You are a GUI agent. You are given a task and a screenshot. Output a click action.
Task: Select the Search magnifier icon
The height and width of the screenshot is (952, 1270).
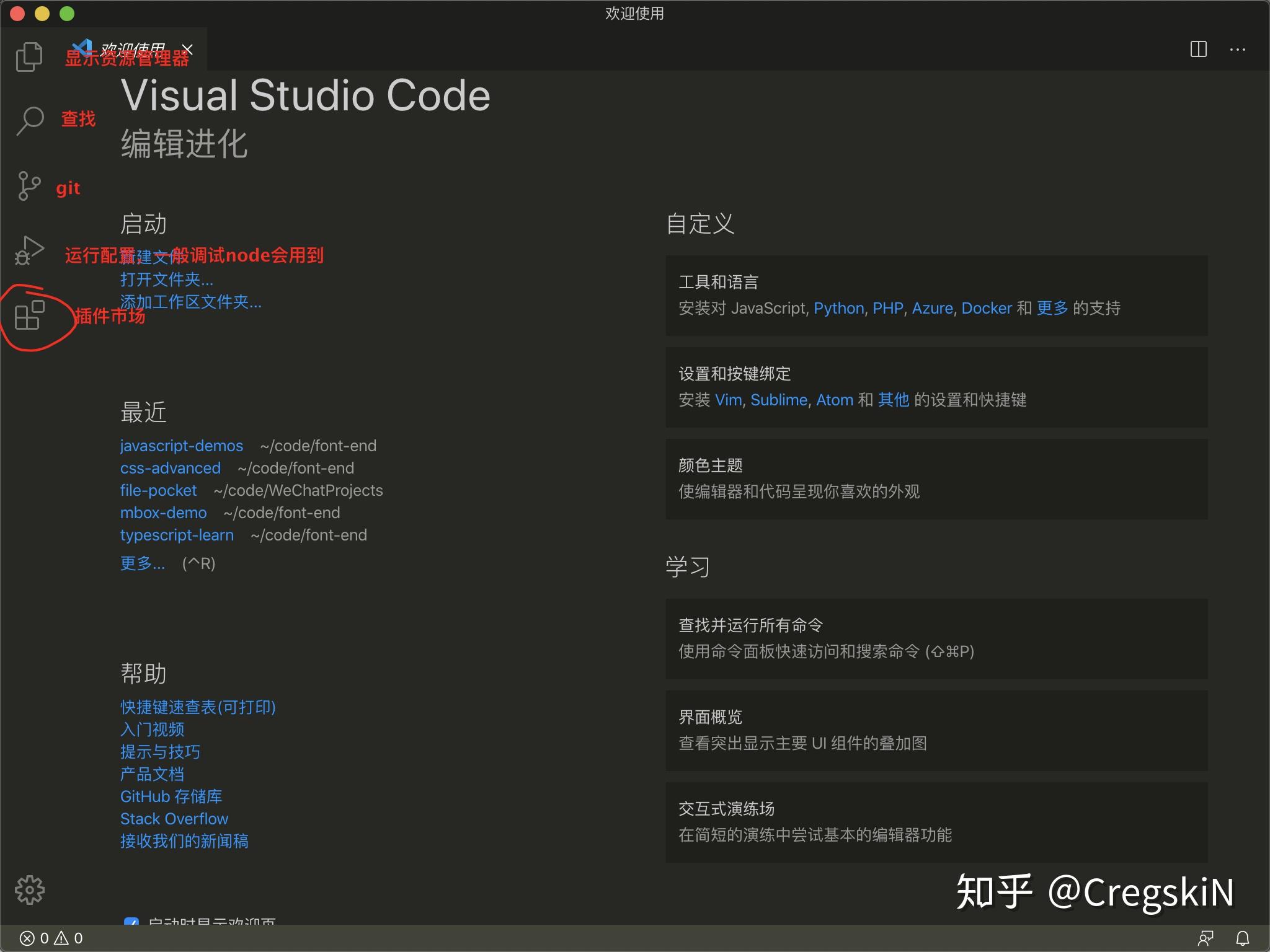(29, 121)
